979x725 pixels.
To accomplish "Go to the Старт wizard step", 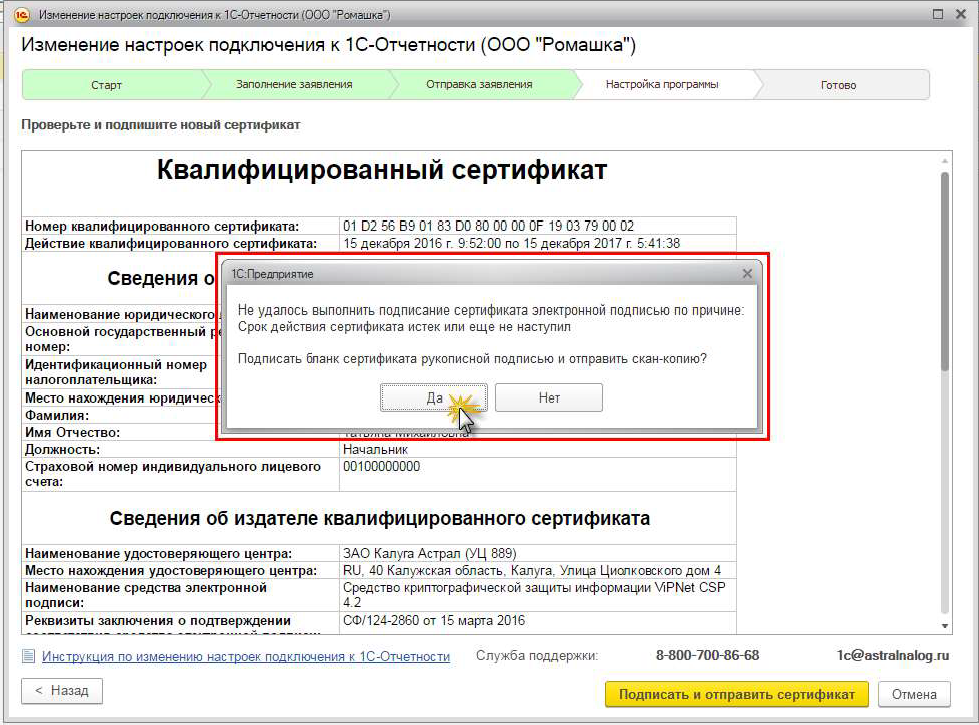I will click(x=107, y=85).
